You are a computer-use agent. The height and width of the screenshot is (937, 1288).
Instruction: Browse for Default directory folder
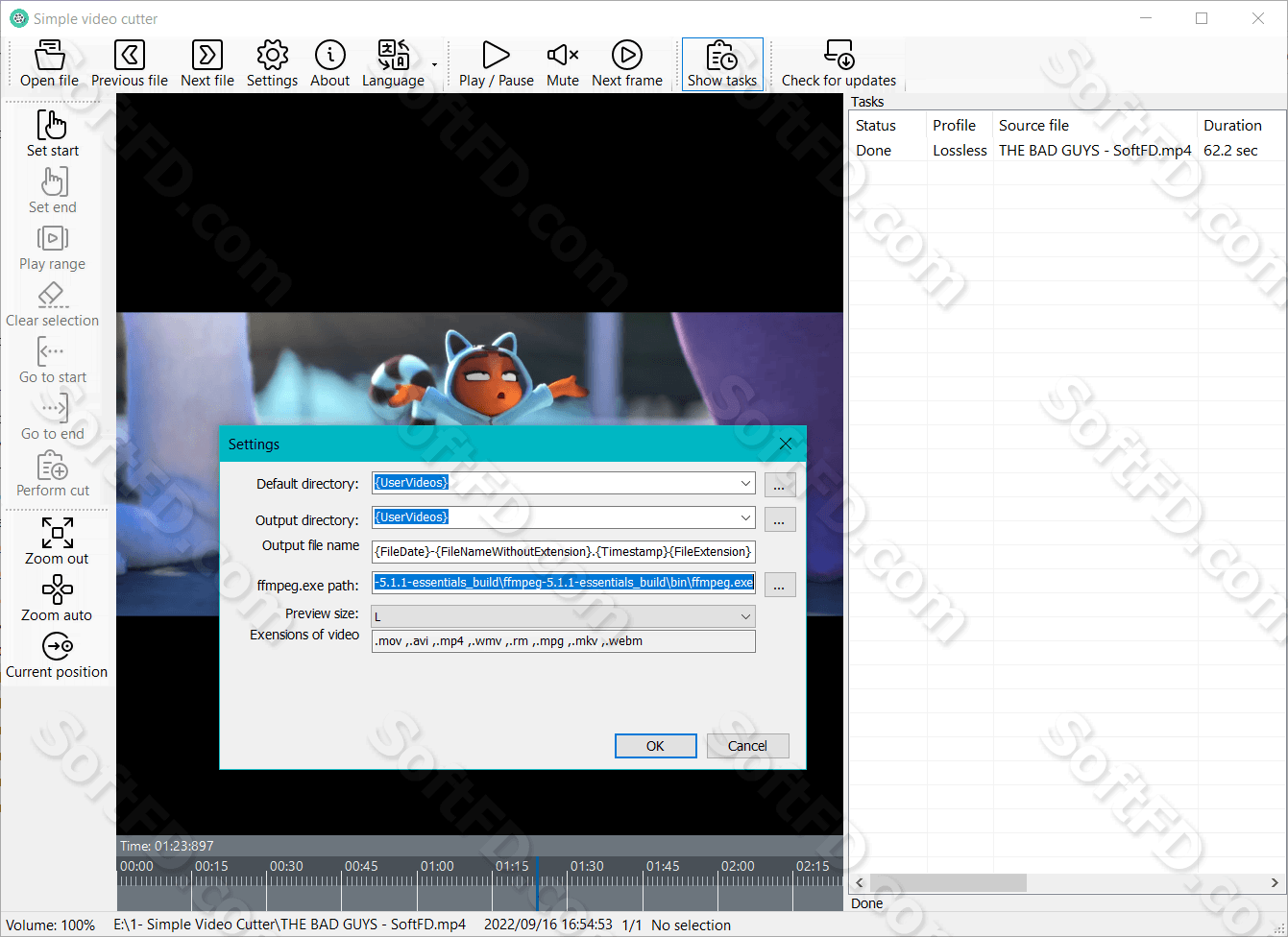coord(780,485)
